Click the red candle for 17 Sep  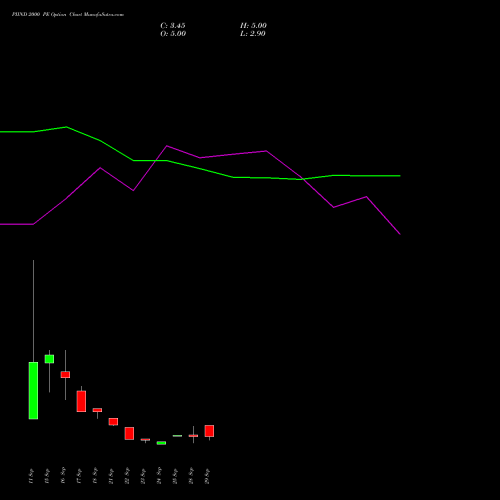pos(81,401)
